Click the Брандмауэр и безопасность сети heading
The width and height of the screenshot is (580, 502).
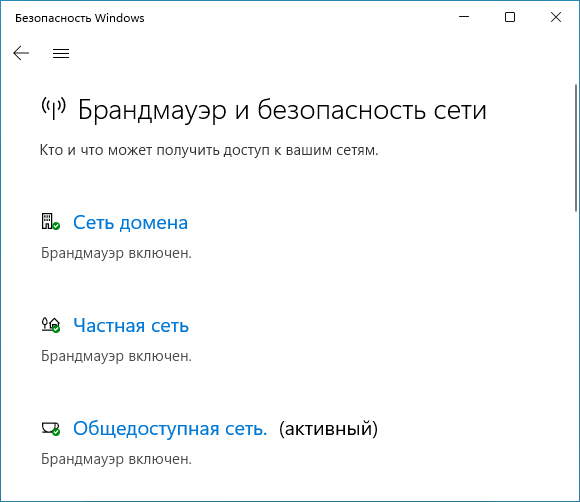tap(282, 110)
